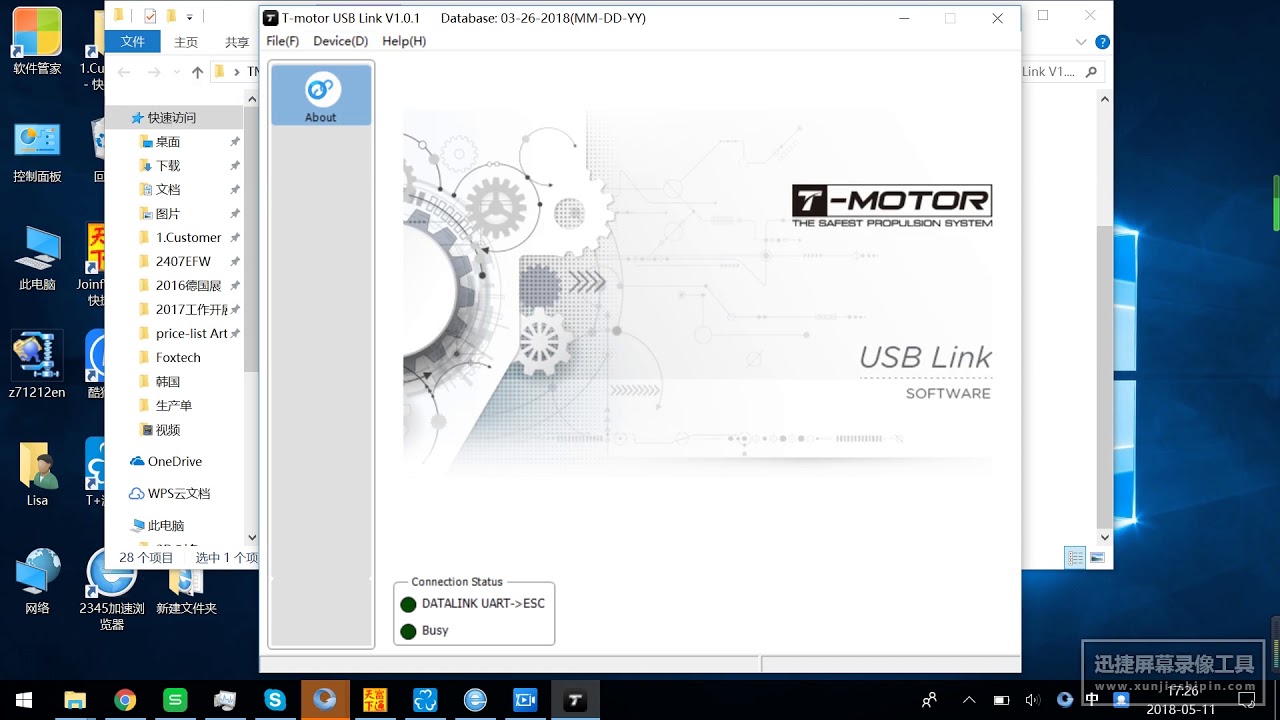Select 此电脑 desktop icon
Viewport: 1280px width, 720px height.
pyautogui.click(x=37, y=260)
